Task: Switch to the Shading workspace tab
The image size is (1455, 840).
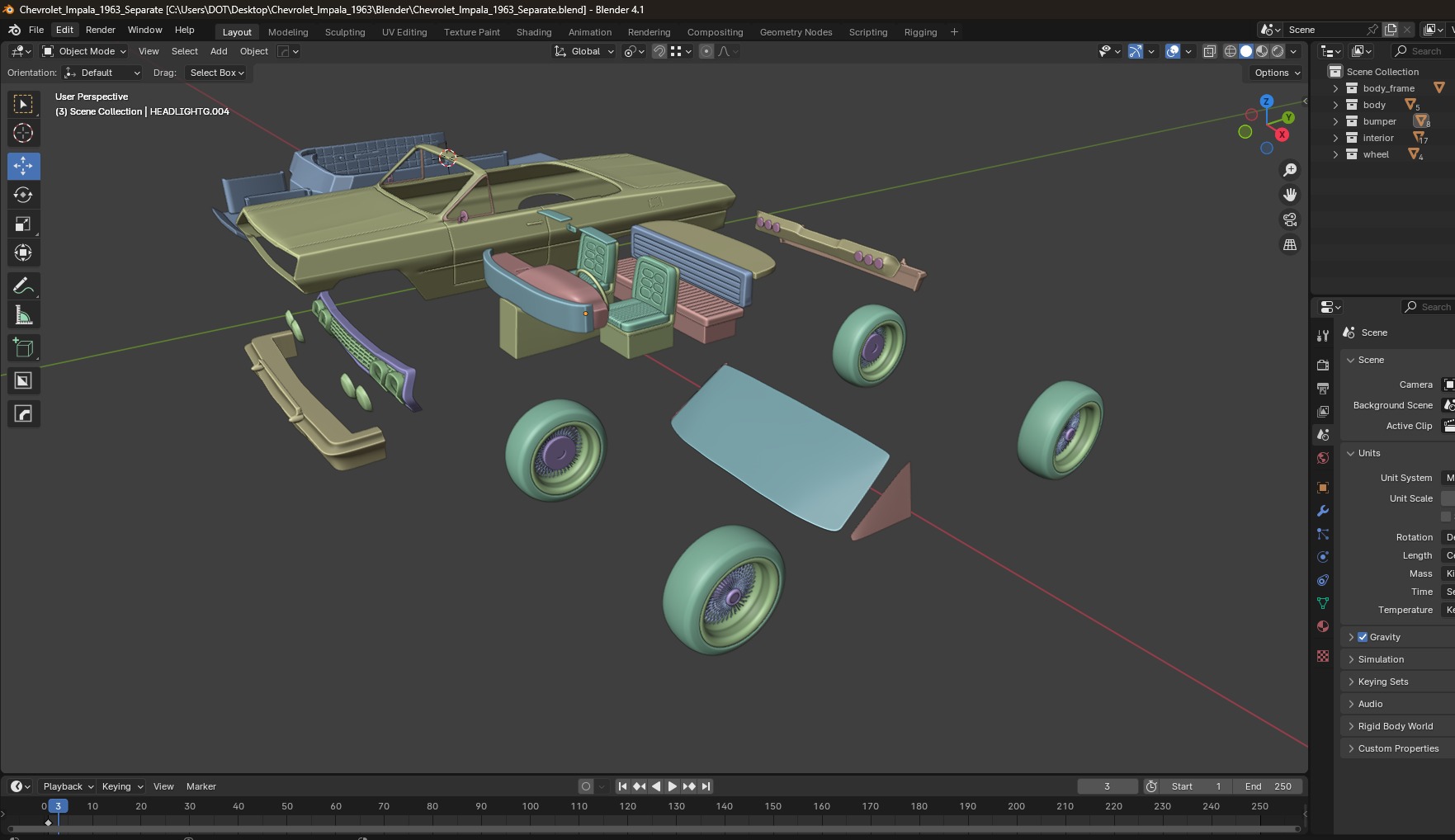Action: pyautogui.click(x=534, y=32)
